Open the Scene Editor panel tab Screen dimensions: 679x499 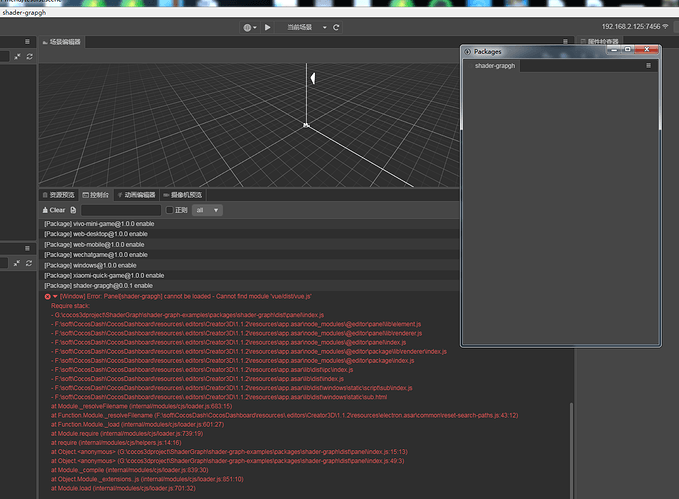coord(62,43)
